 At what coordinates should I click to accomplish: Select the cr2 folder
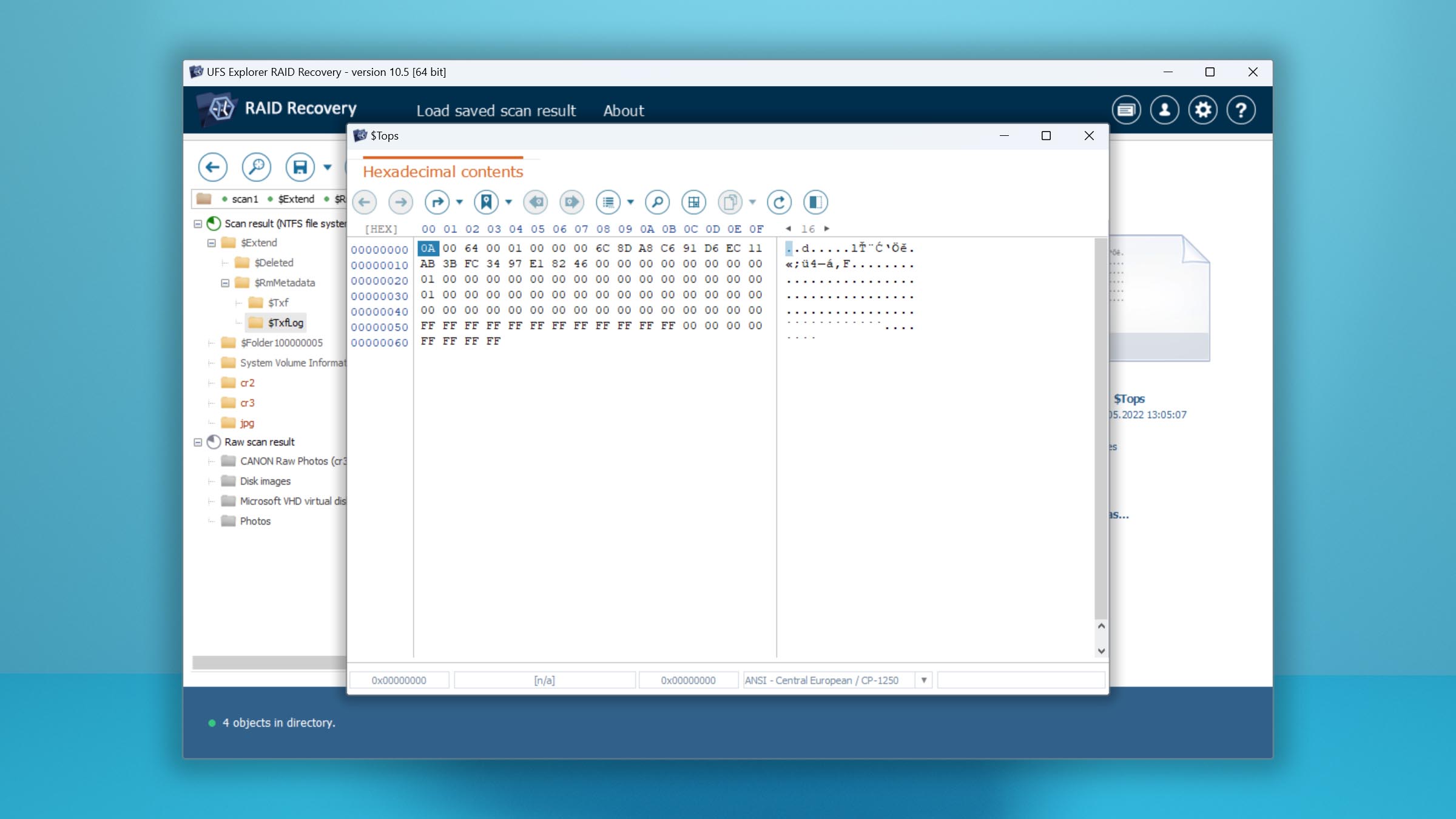247,383
